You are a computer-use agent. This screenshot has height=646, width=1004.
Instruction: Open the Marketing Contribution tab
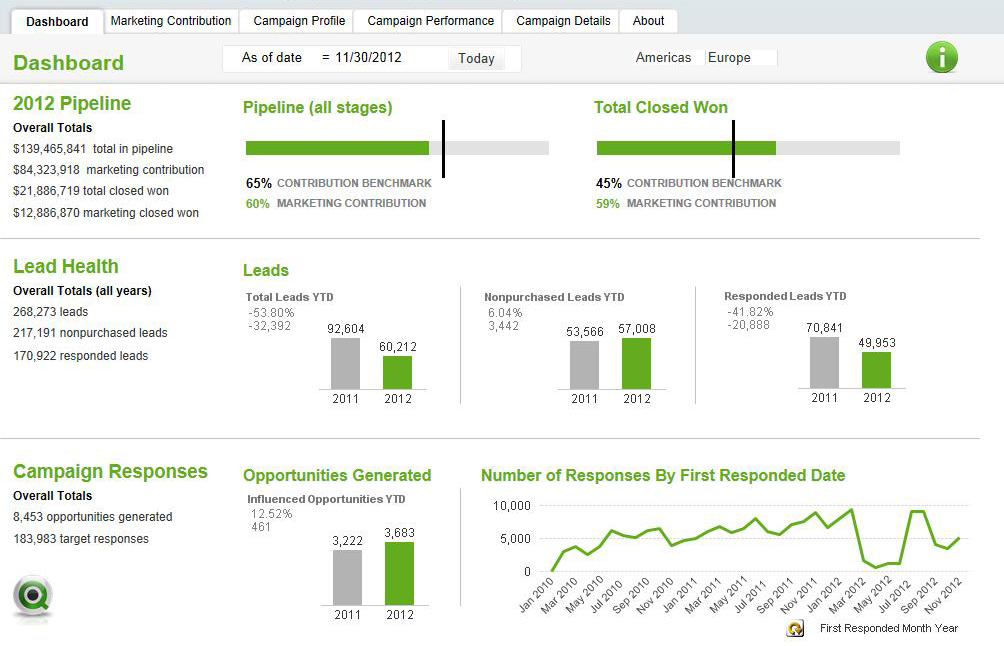click(171, 20)
